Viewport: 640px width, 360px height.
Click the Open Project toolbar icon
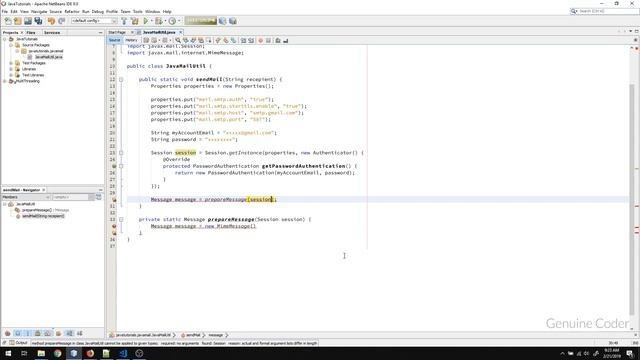28,21
